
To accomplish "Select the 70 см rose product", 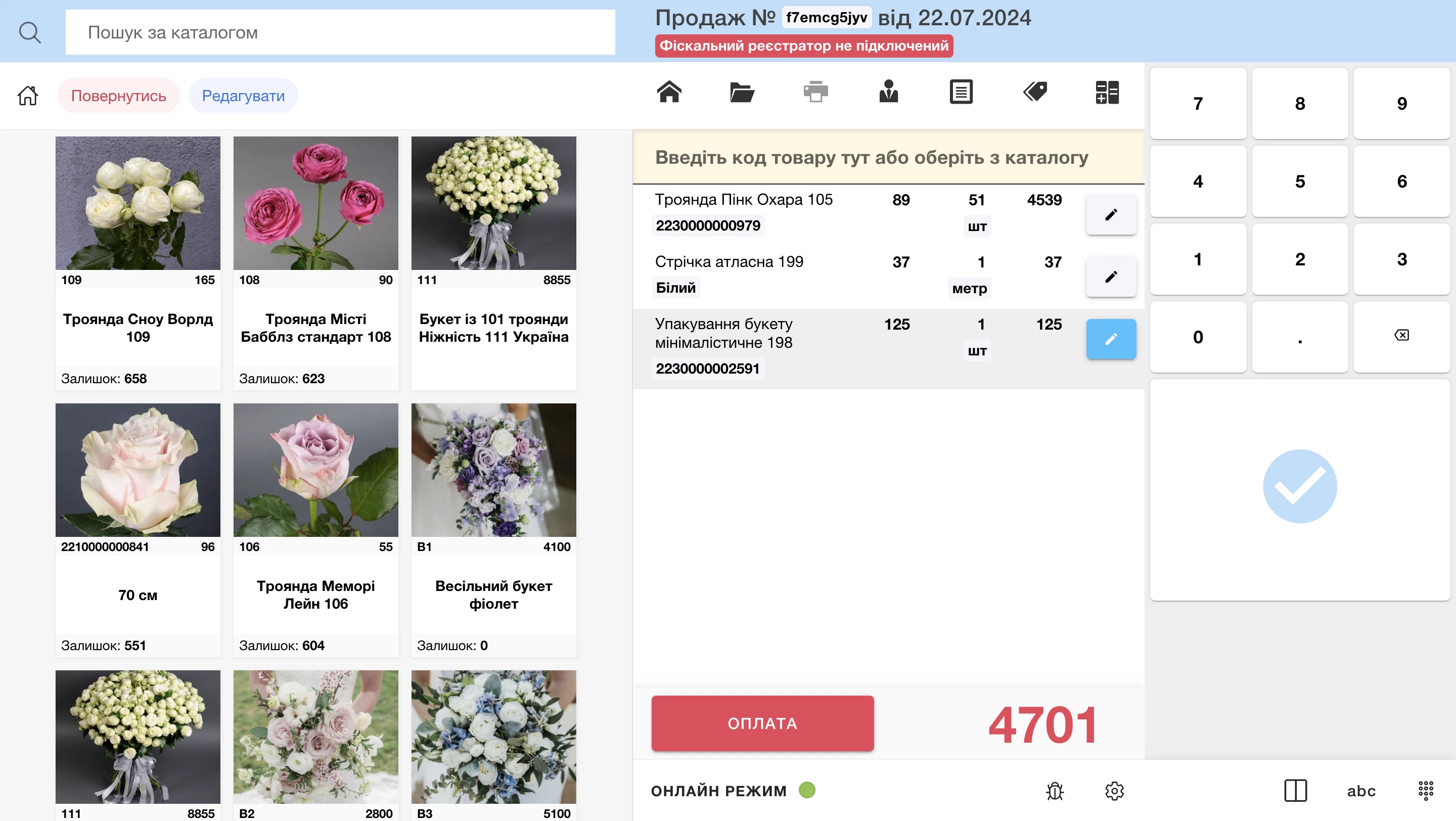I will (138, 530).
